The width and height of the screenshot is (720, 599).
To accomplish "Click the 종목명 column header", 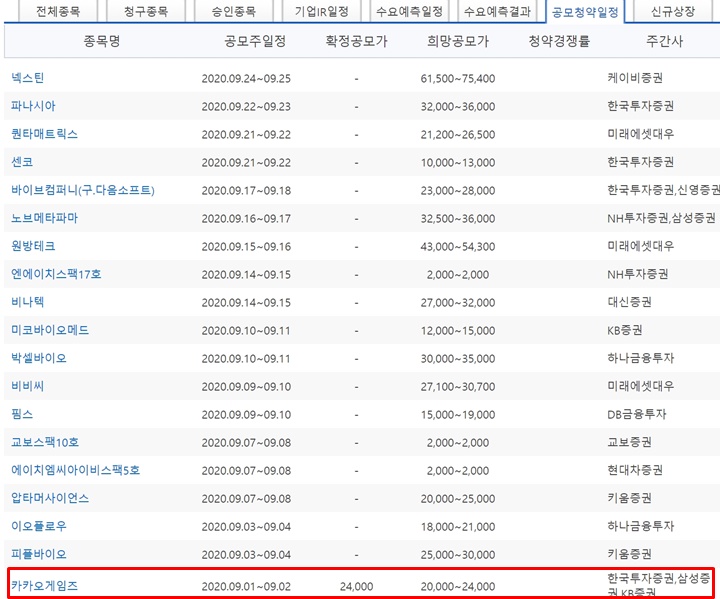I will tap(101, 41).
